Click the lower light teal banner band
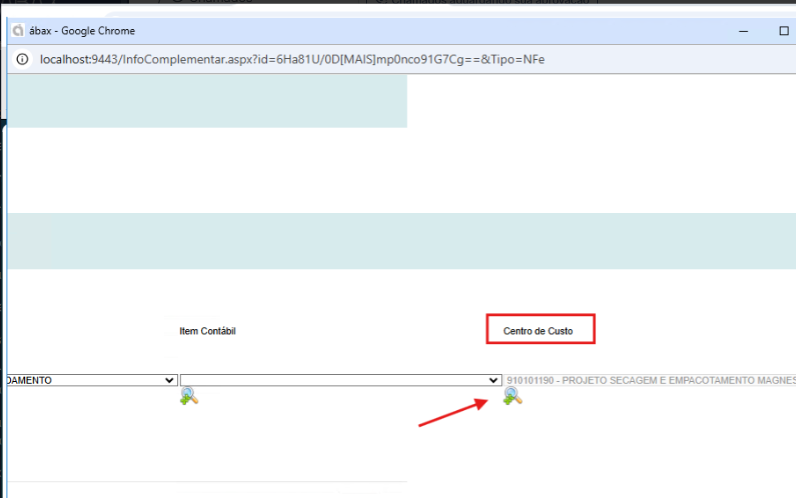Viewport: 796px width, 498px height. click(400, 241)
